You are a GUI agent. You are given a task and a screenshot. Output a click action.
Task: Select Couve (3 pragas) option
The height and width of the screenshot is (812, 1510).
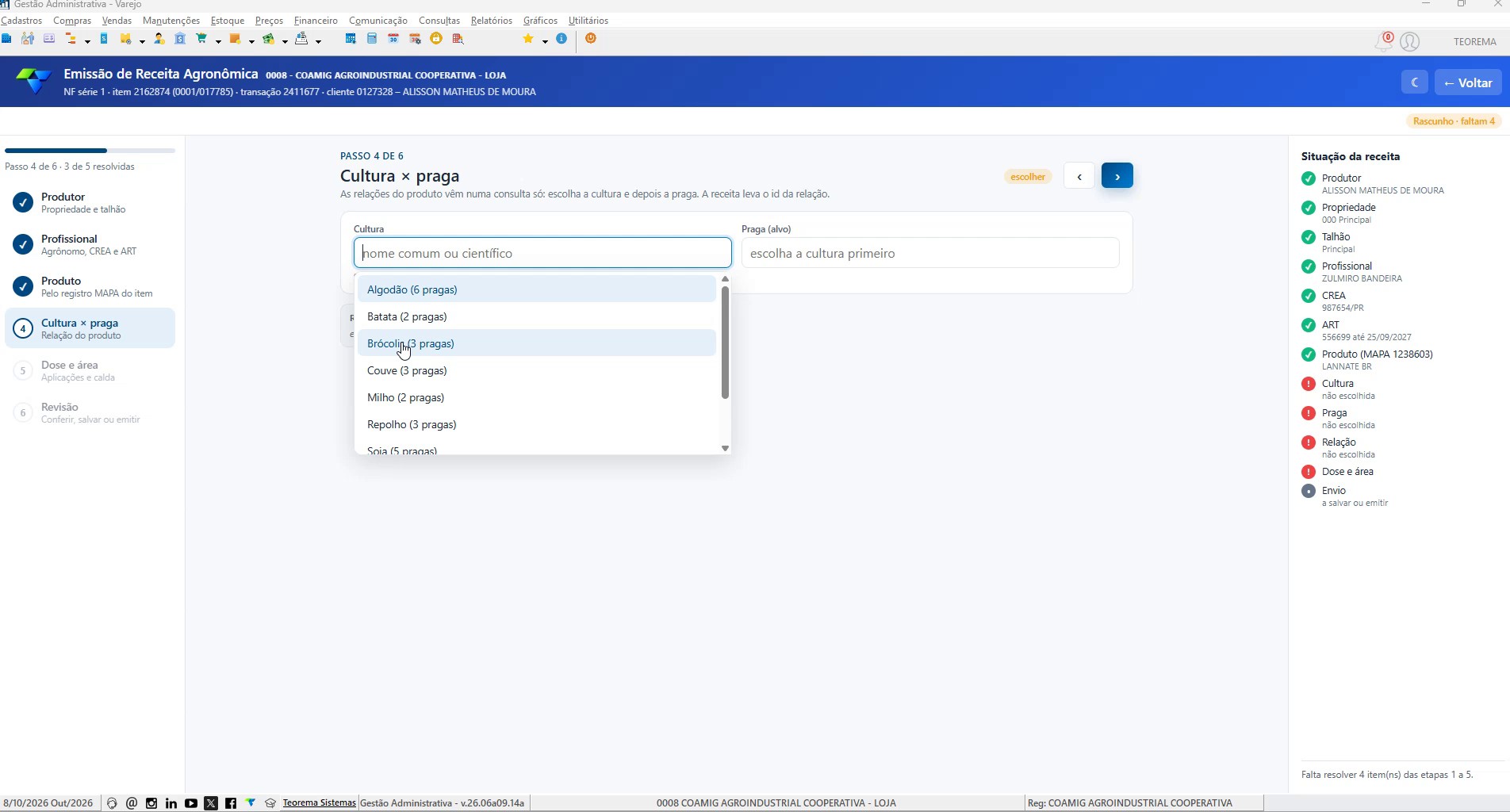pyautogui.click(x=536, y=370)
